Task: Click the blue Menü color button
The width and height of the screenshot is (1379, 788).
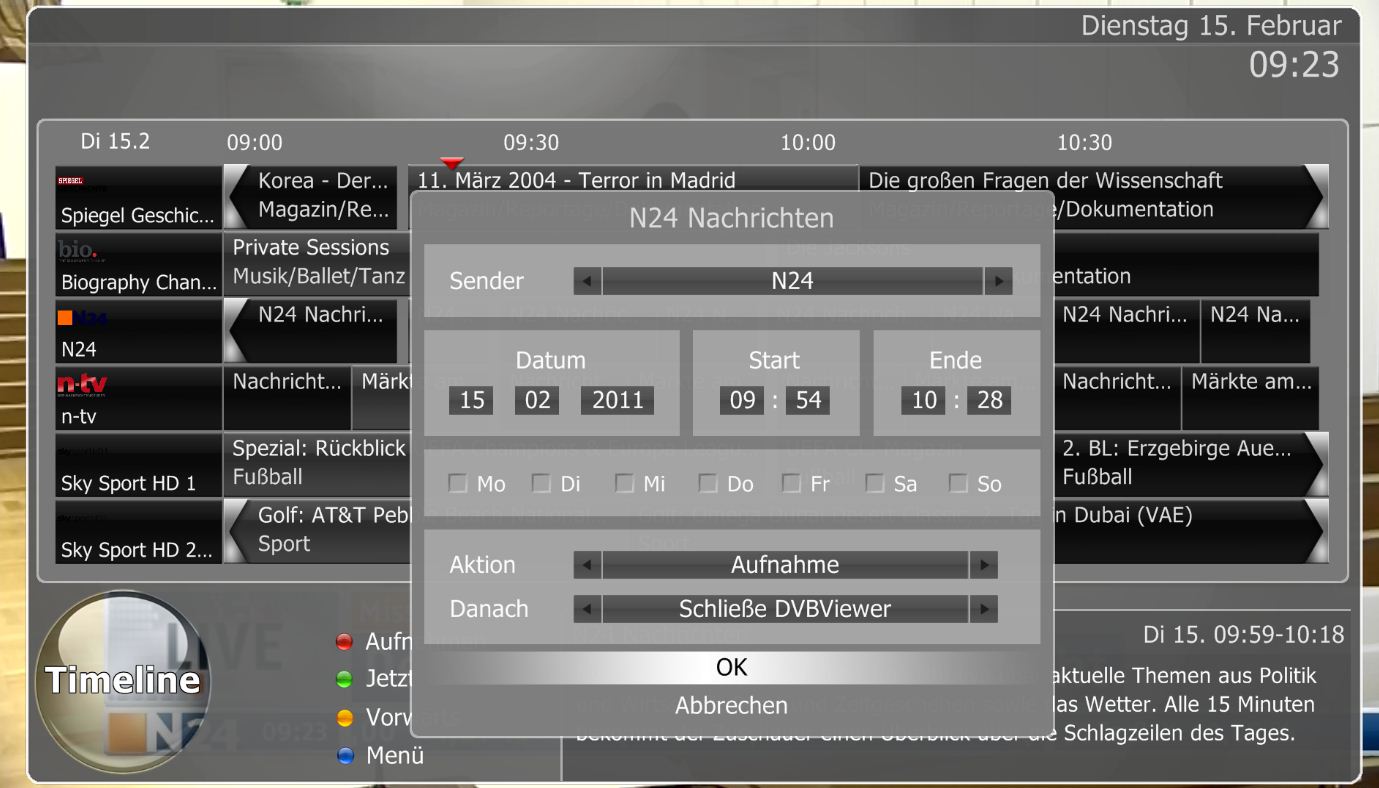Action: [345, 756]
